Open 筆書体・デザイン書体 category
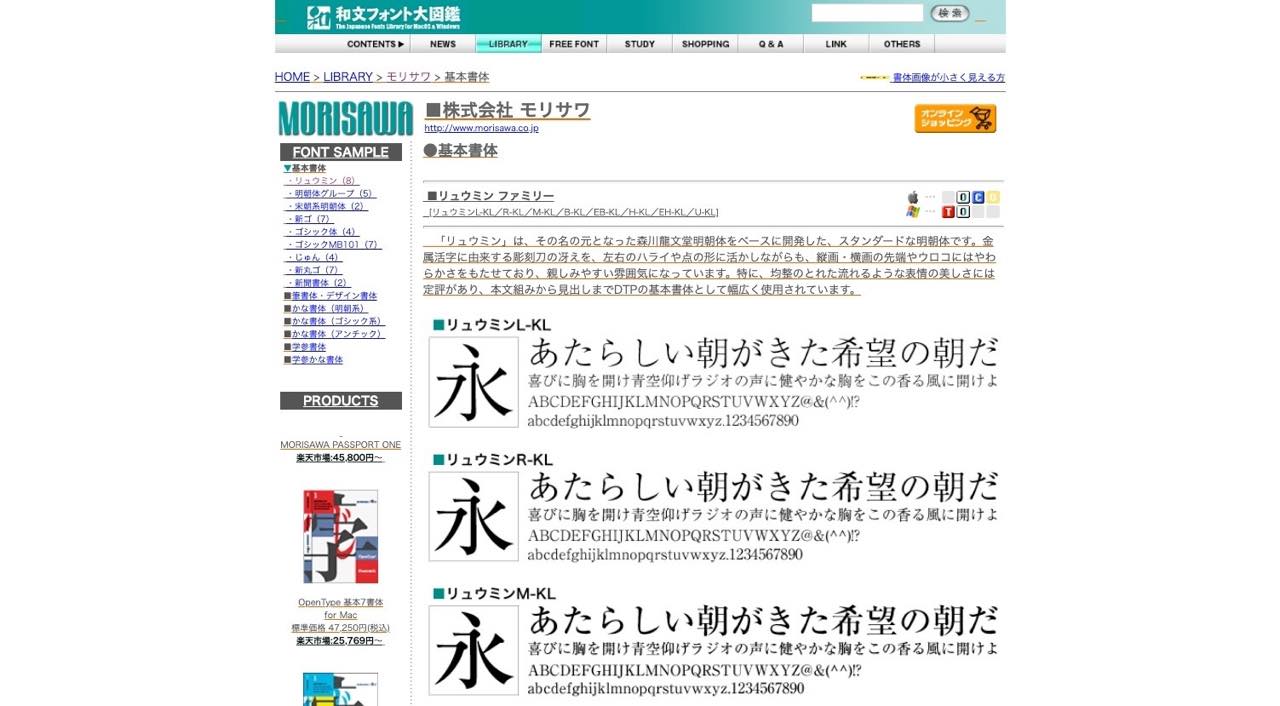 point(330,296)
